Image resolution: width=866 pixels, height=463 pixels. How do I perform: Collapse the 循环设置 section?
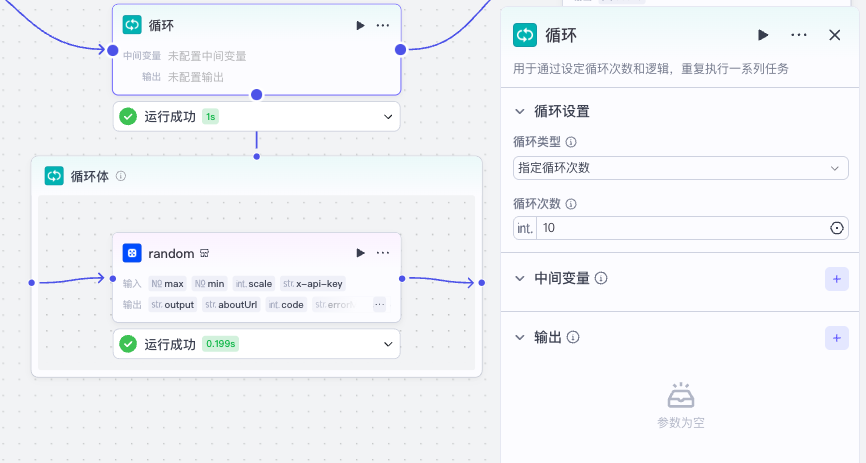pos(519,111)
